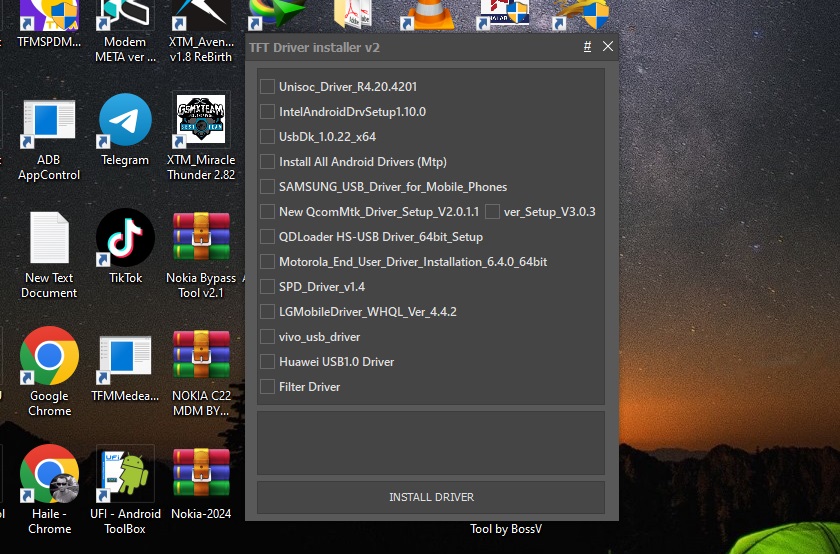
Task: Click the Tool by BossV text
Action: (506, 529)
